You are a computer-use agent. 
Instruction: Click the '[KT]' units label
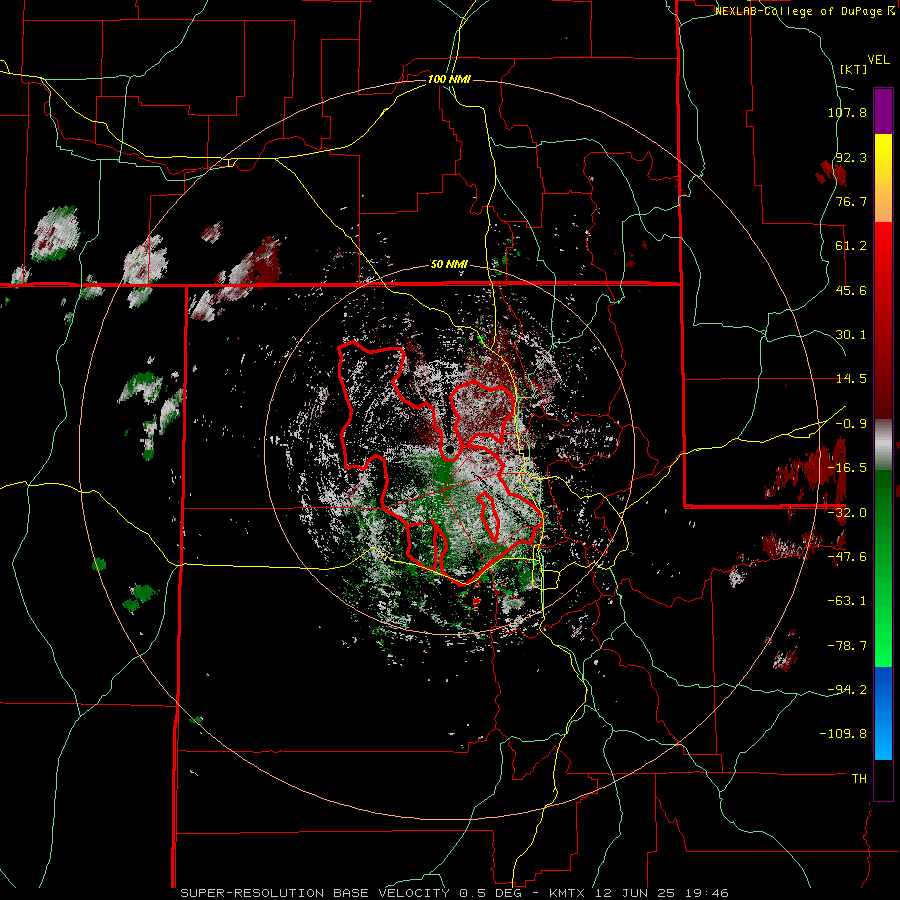[853, 69]
